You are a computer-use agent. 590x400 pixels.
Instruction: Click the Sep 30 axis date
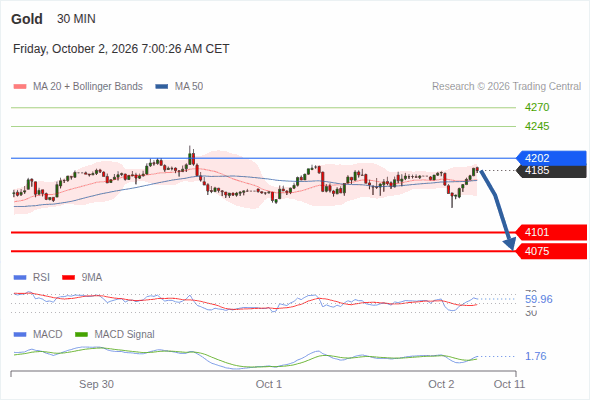point(96,384)
